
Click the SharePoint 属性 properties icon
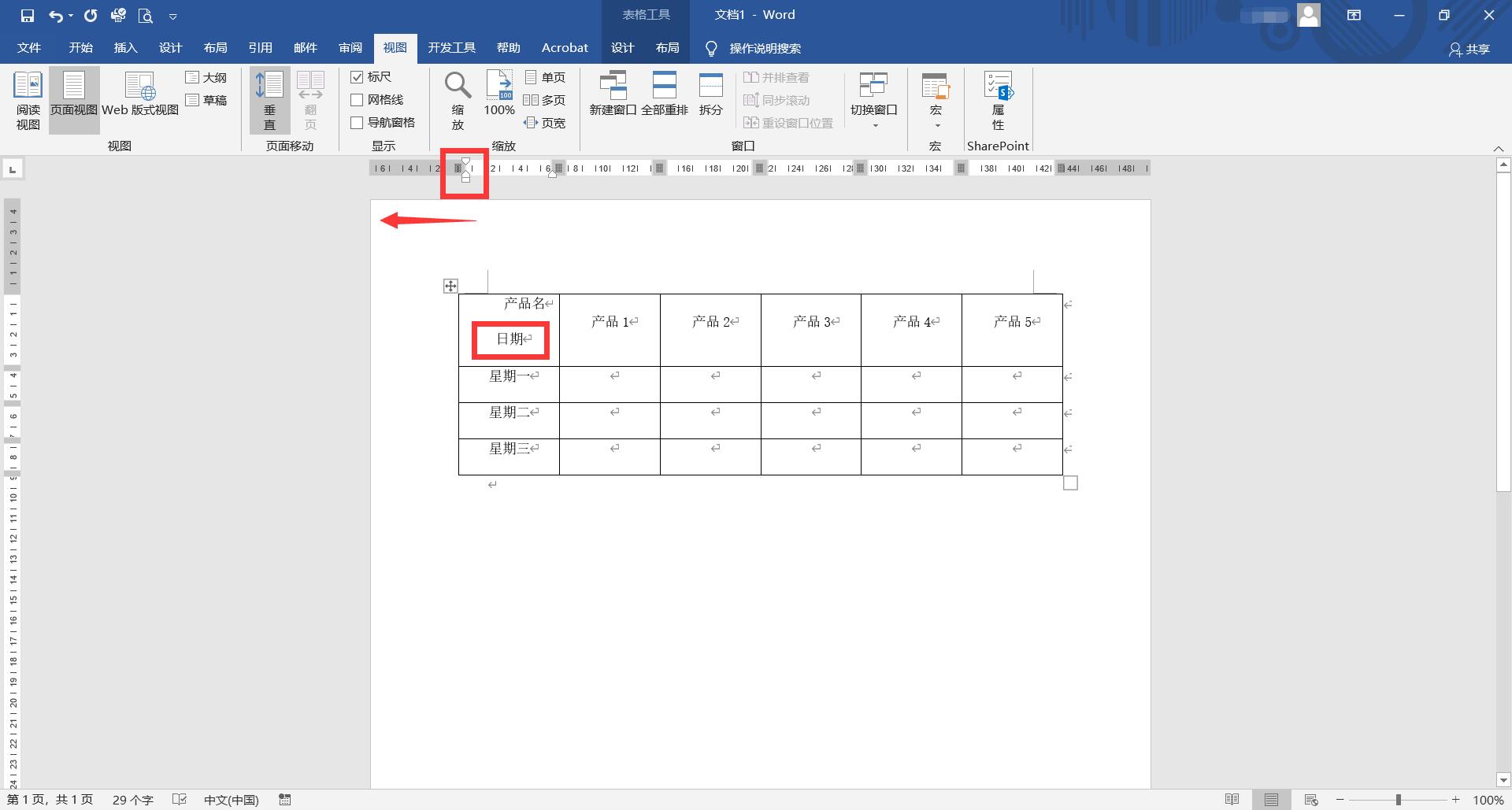(x=997, y=98)
